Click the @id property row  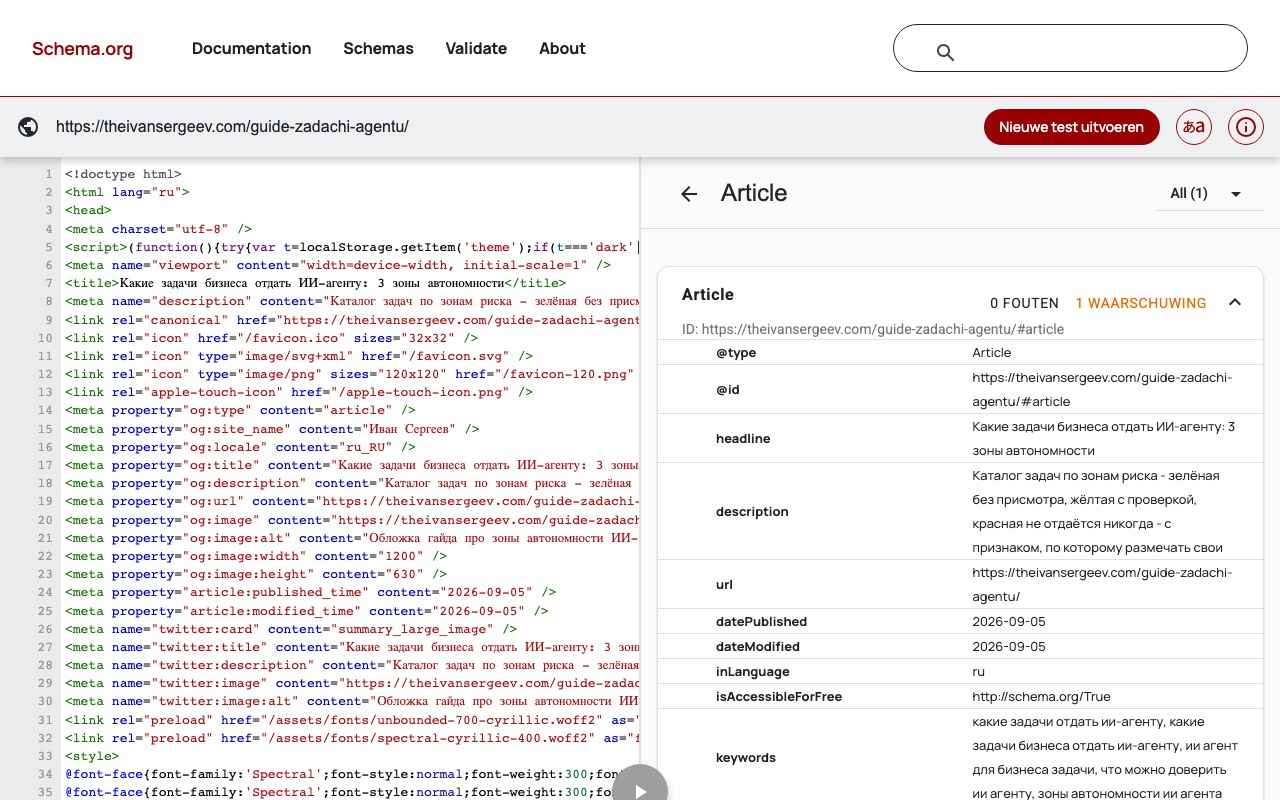coord(960,389)
